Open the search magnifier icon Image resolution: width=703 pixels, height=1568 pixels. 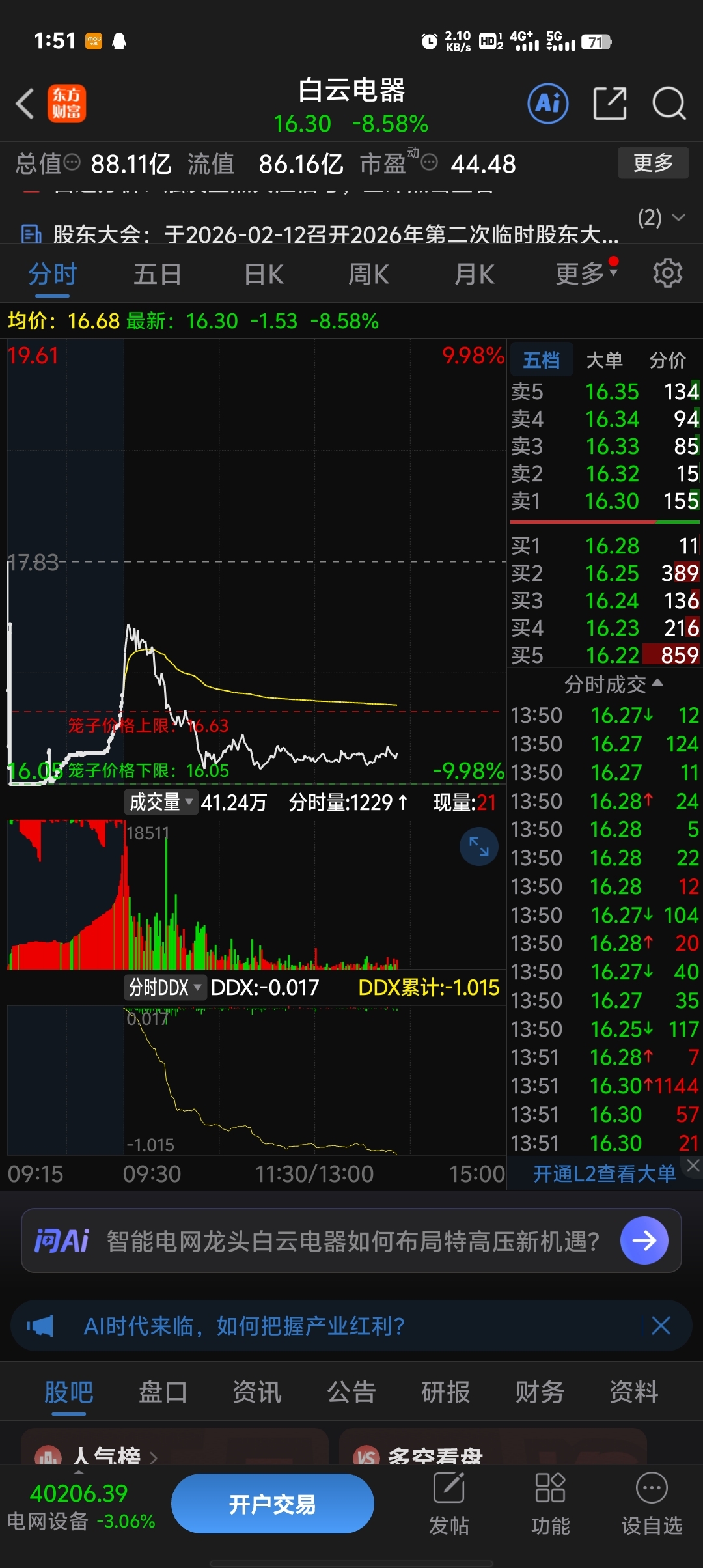(669, 104)
